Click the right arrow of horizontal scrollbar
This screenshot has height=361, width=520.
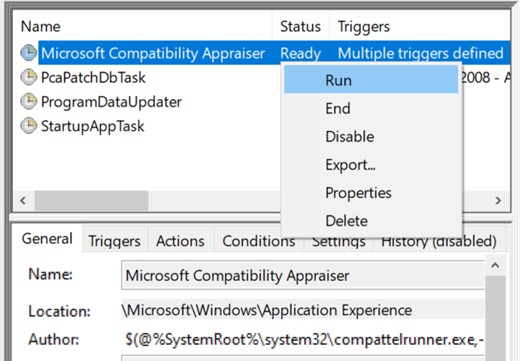(498, 201)
